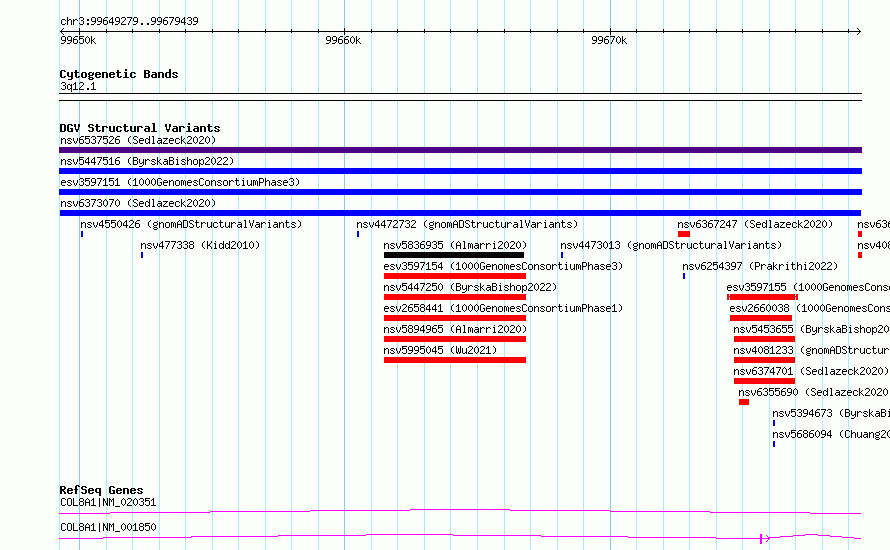890x550 pixels.
Task: Click the red bar under nsv5995045
Action: click(455, 360)
